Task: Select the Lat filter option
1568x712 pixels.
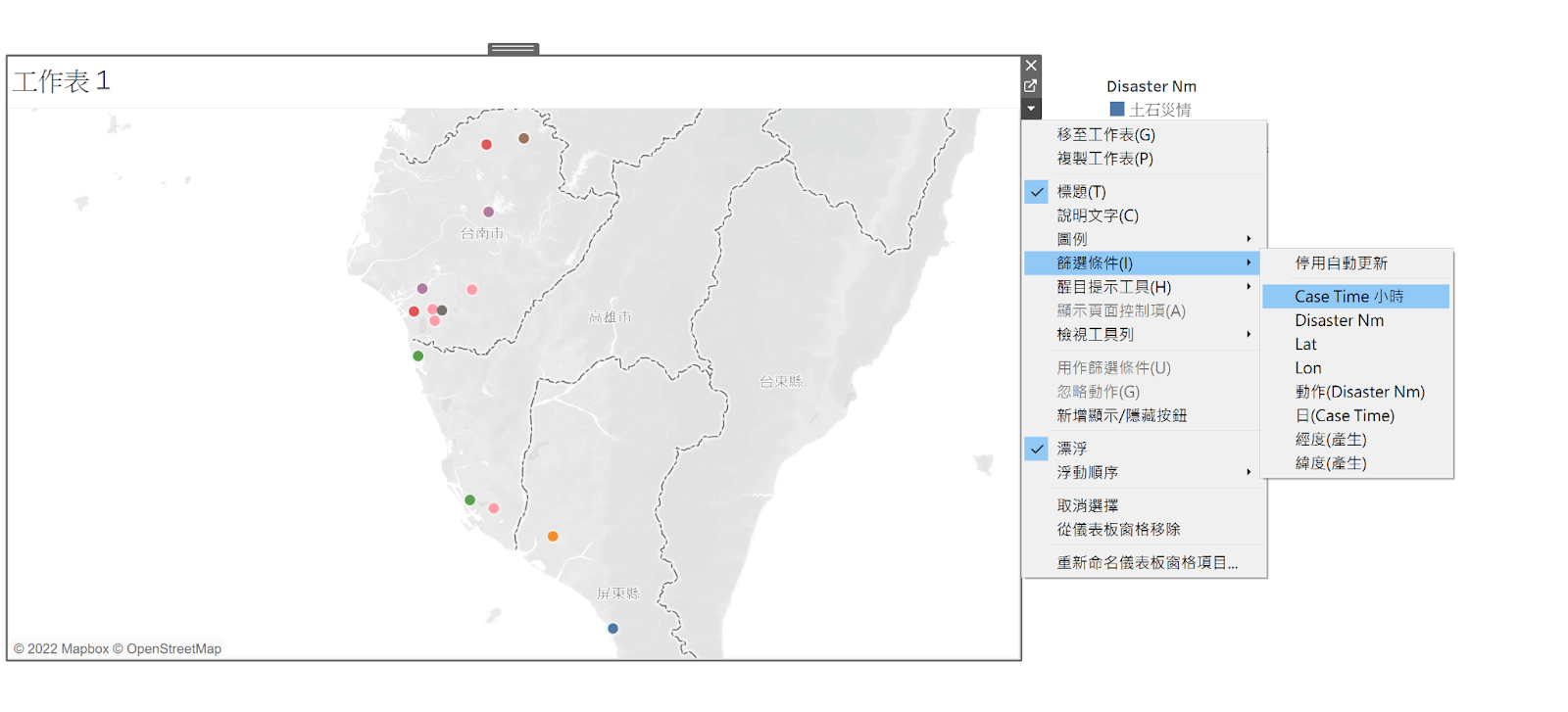Action: coord(1356,345)
